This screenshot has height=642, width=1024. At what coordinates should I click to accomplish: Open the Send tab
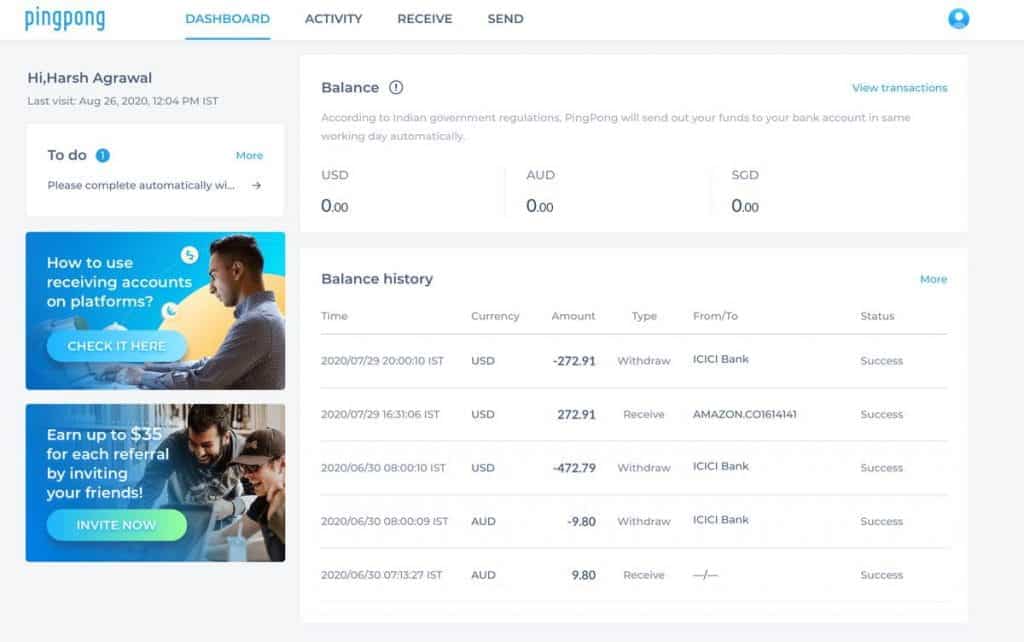point(505,19)
